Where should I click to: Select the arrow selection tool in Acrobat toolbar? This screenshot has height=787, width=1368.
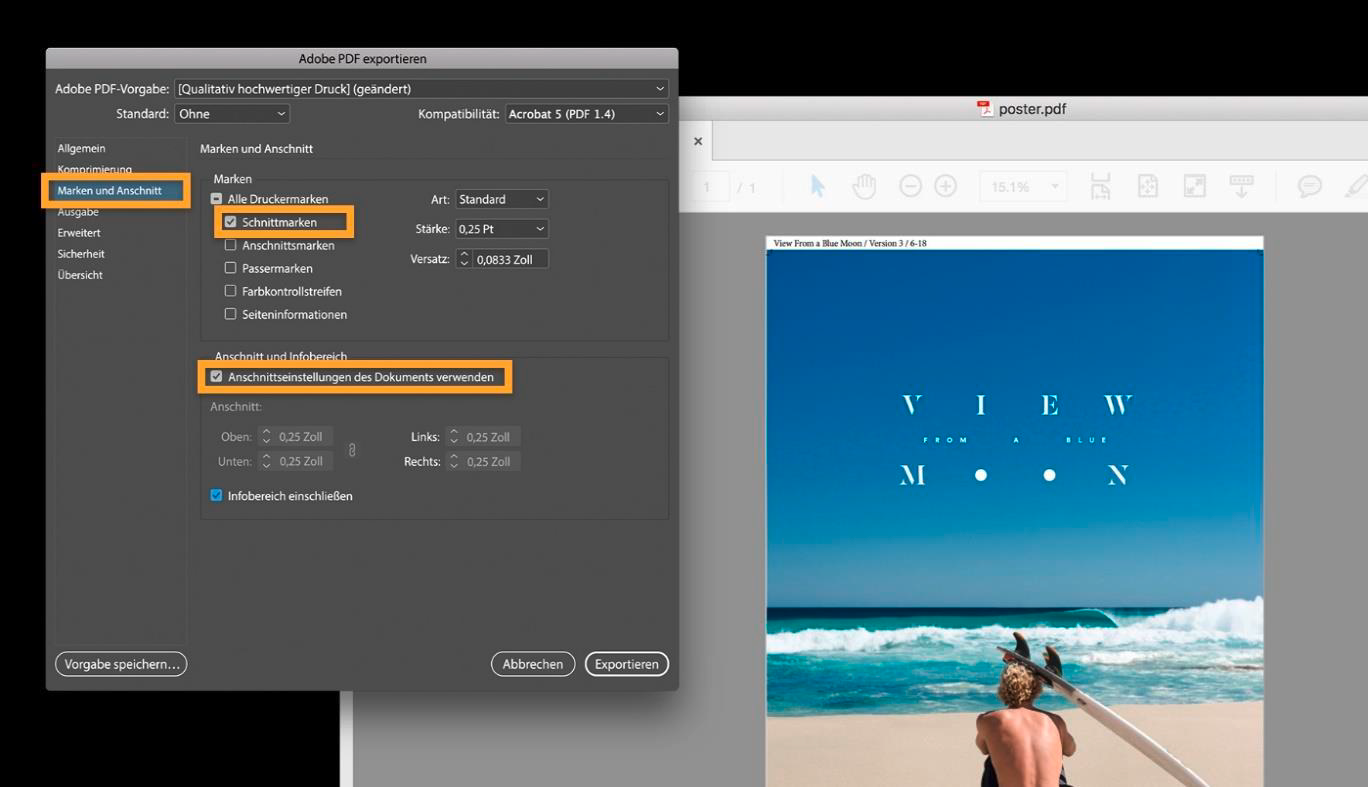818,186
